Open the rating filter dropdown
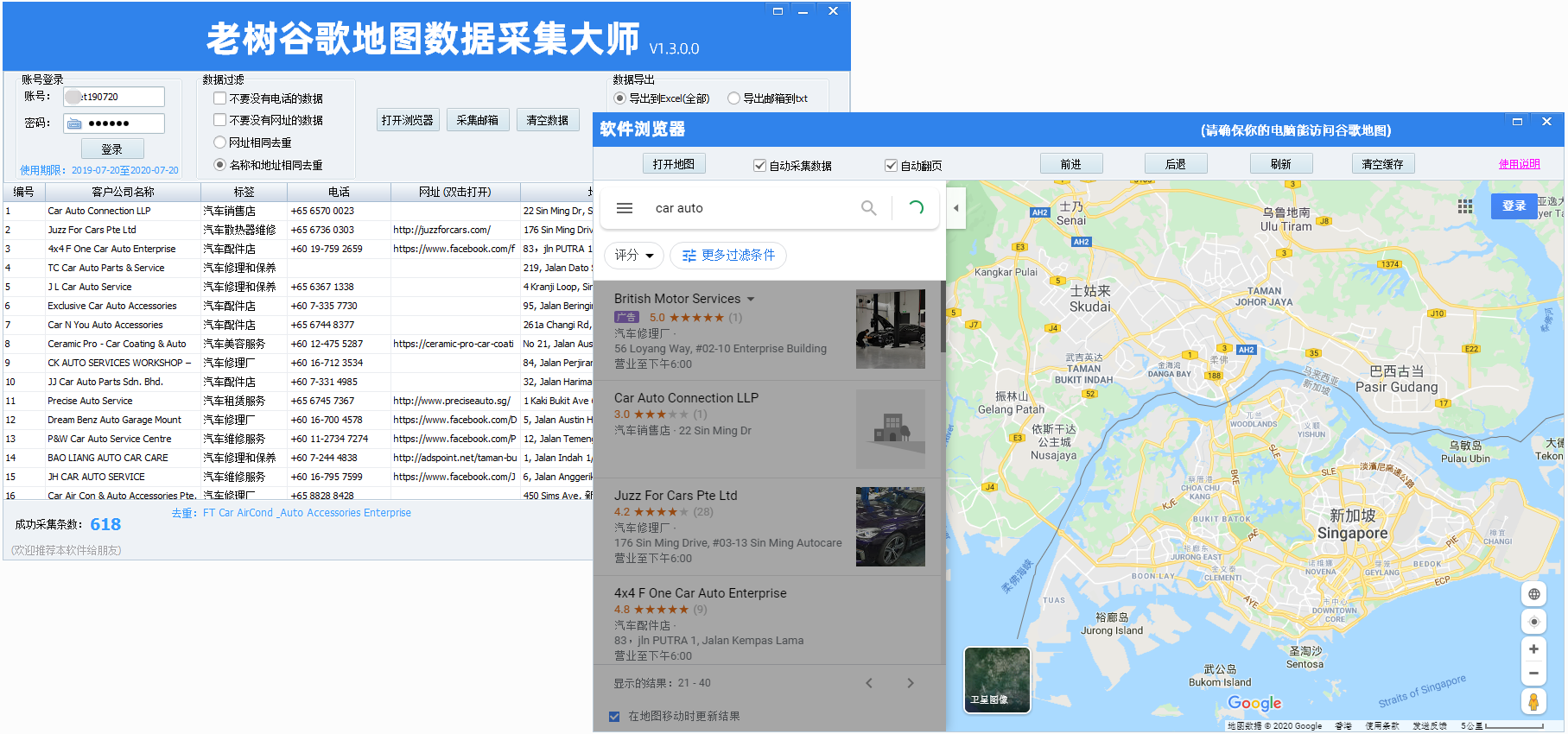This screenshot has width=1568, height=734. 634,256
